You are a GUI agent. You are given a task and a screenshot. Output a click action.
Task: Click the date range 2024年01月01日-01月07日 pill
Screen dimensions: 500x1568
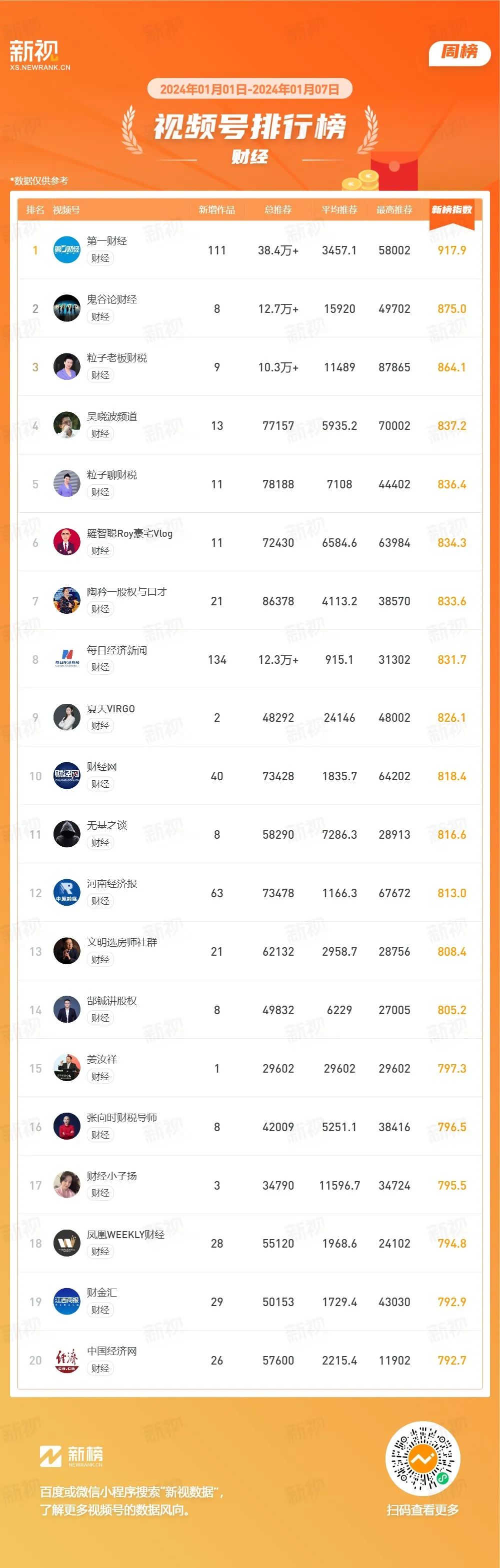249,89
